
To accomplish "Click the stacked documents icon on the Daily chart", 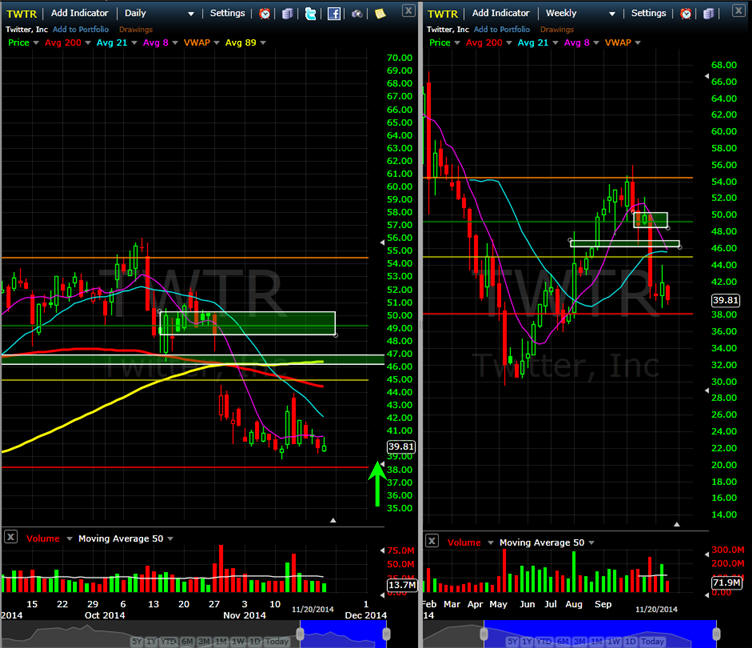I will (288, 13).
